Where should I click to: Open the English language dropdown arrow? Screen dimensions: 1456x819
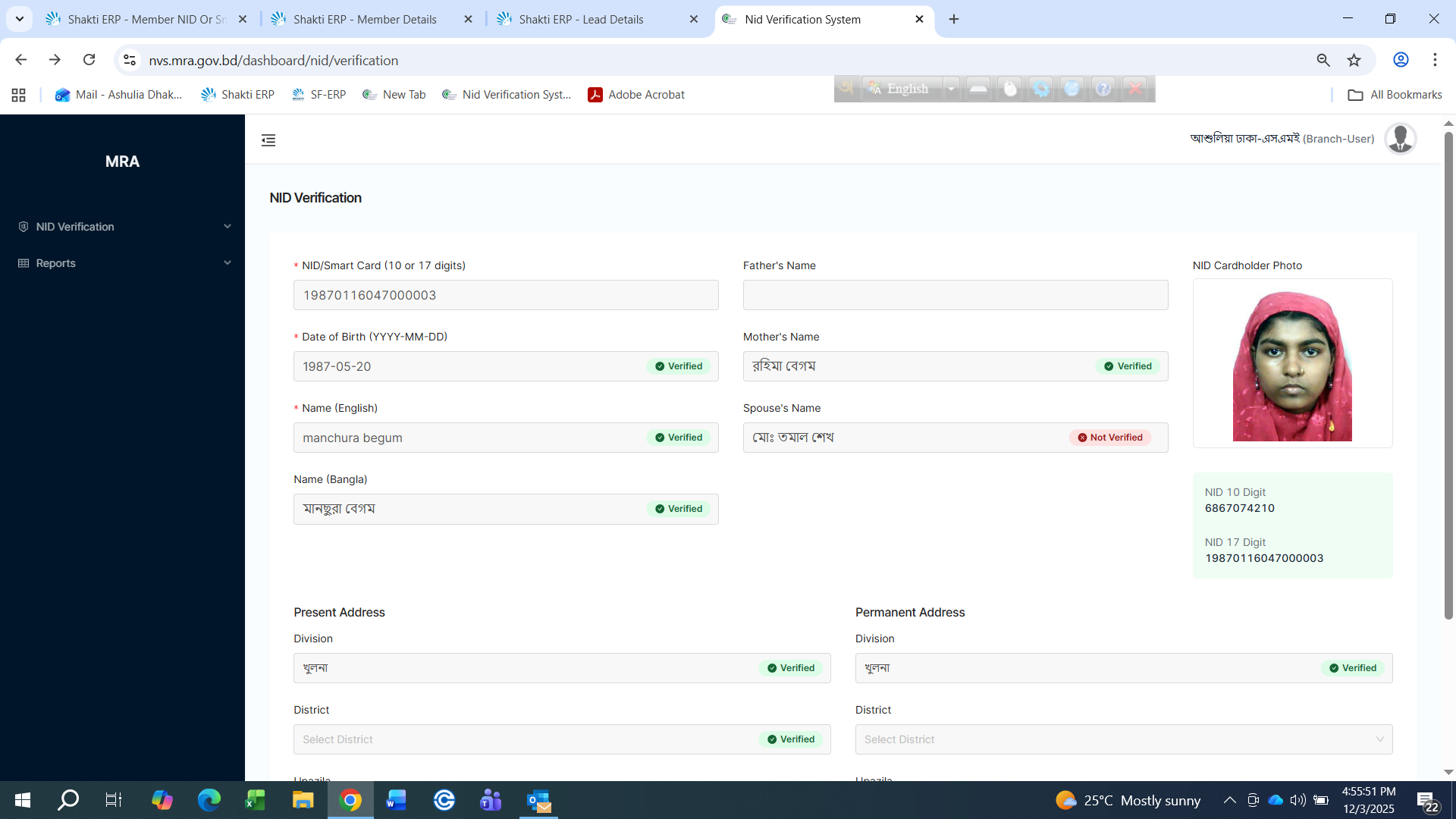click(x=951, y=89)
